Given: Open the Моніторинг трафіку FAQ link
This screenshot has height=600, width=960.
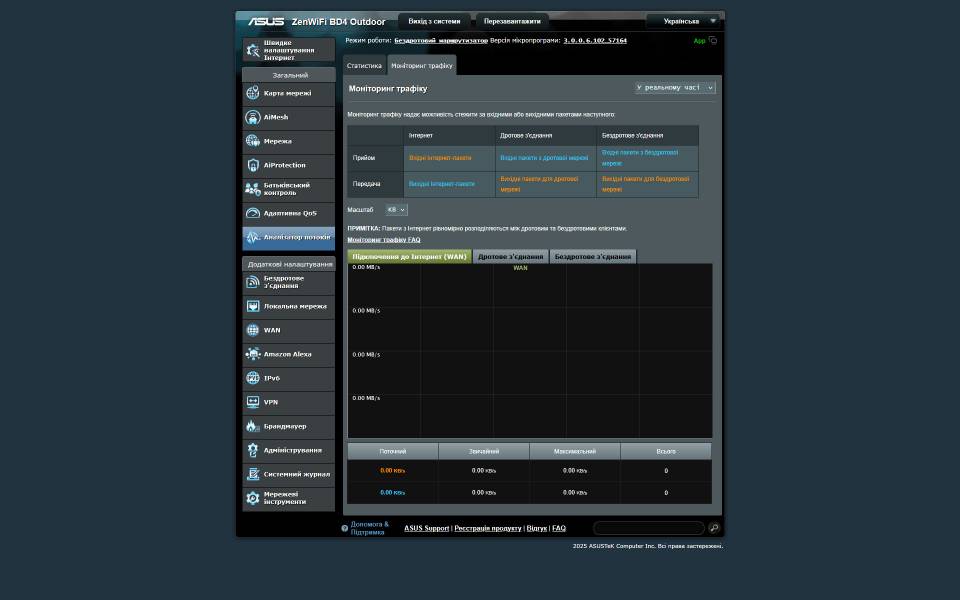Looking at the screenshot, I should point(383,240).
